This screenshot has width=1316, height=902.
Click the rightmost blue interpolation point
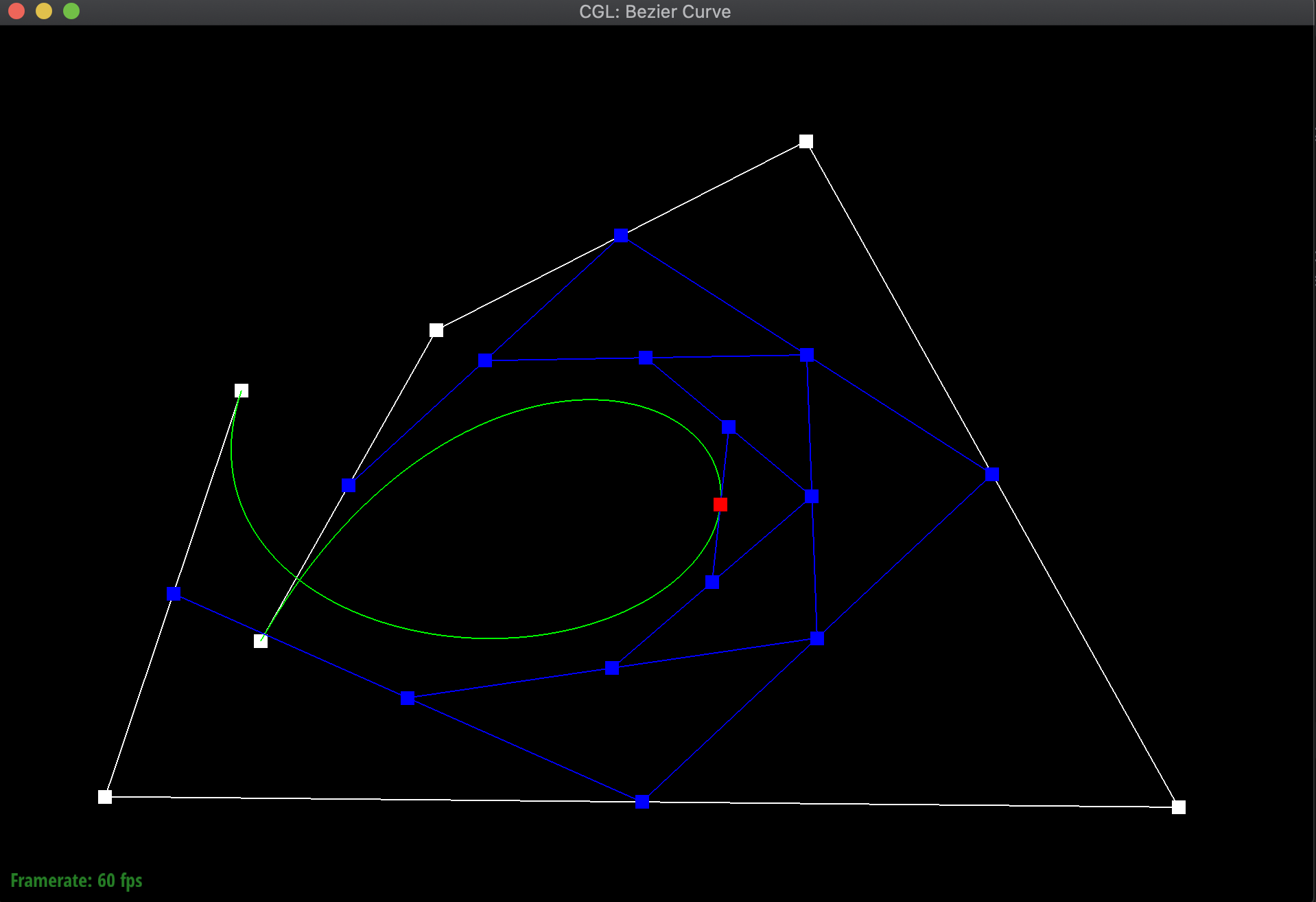991,474
